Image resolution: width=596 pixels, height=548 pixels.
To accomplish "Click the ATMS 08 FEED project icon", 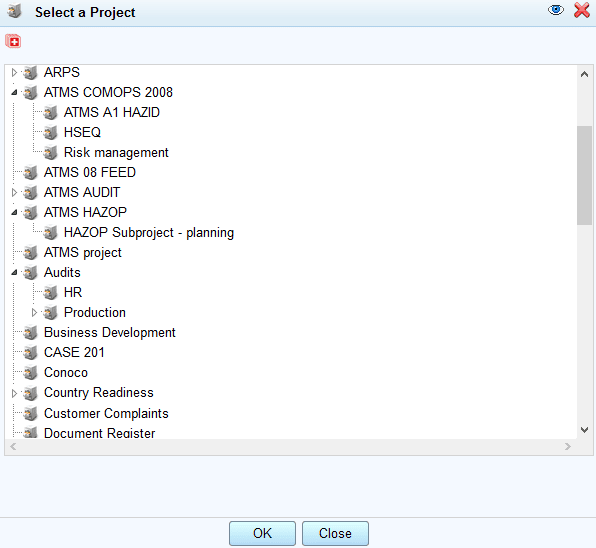I will pos(30,173).
